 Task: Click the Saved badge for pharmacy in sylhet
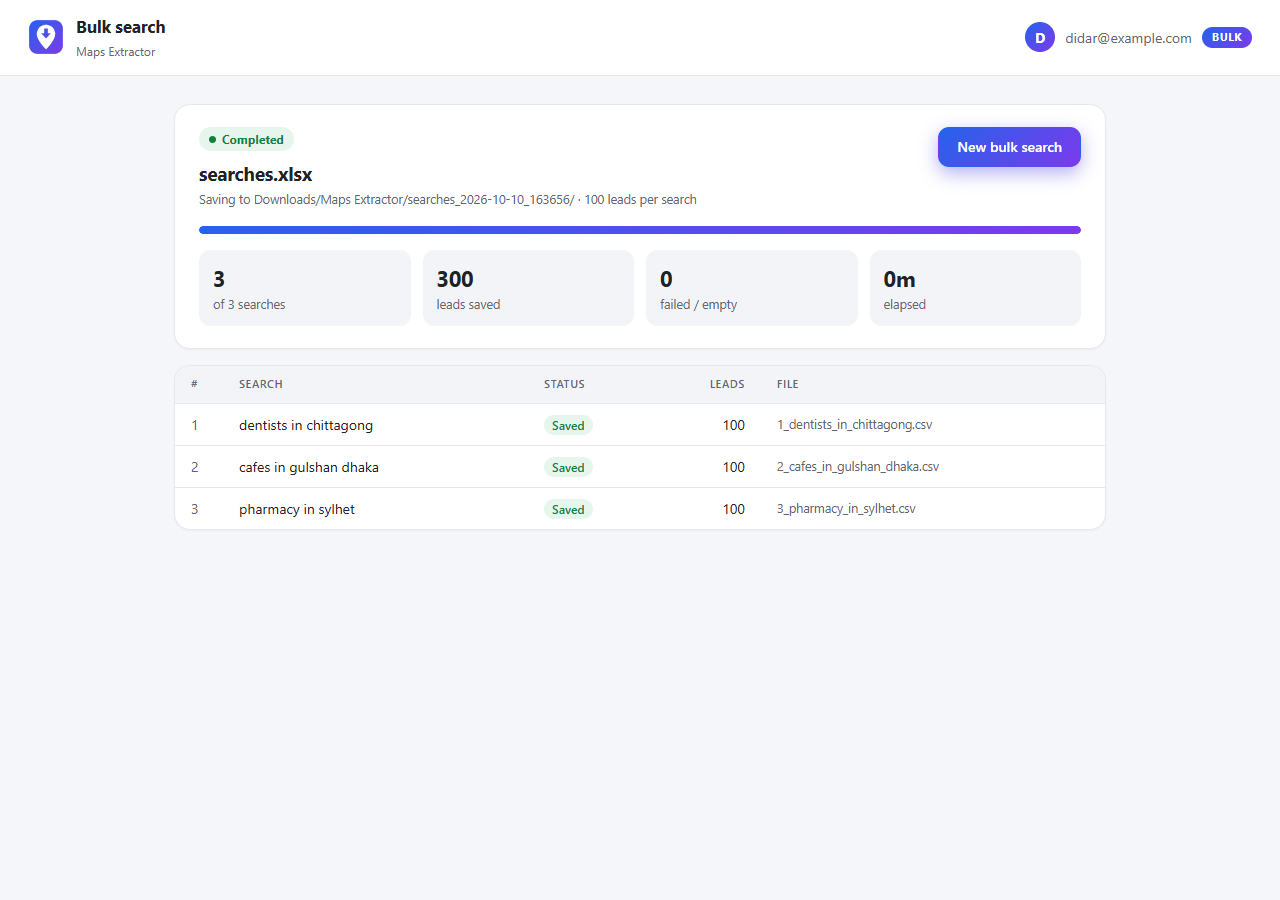point(568,509)
